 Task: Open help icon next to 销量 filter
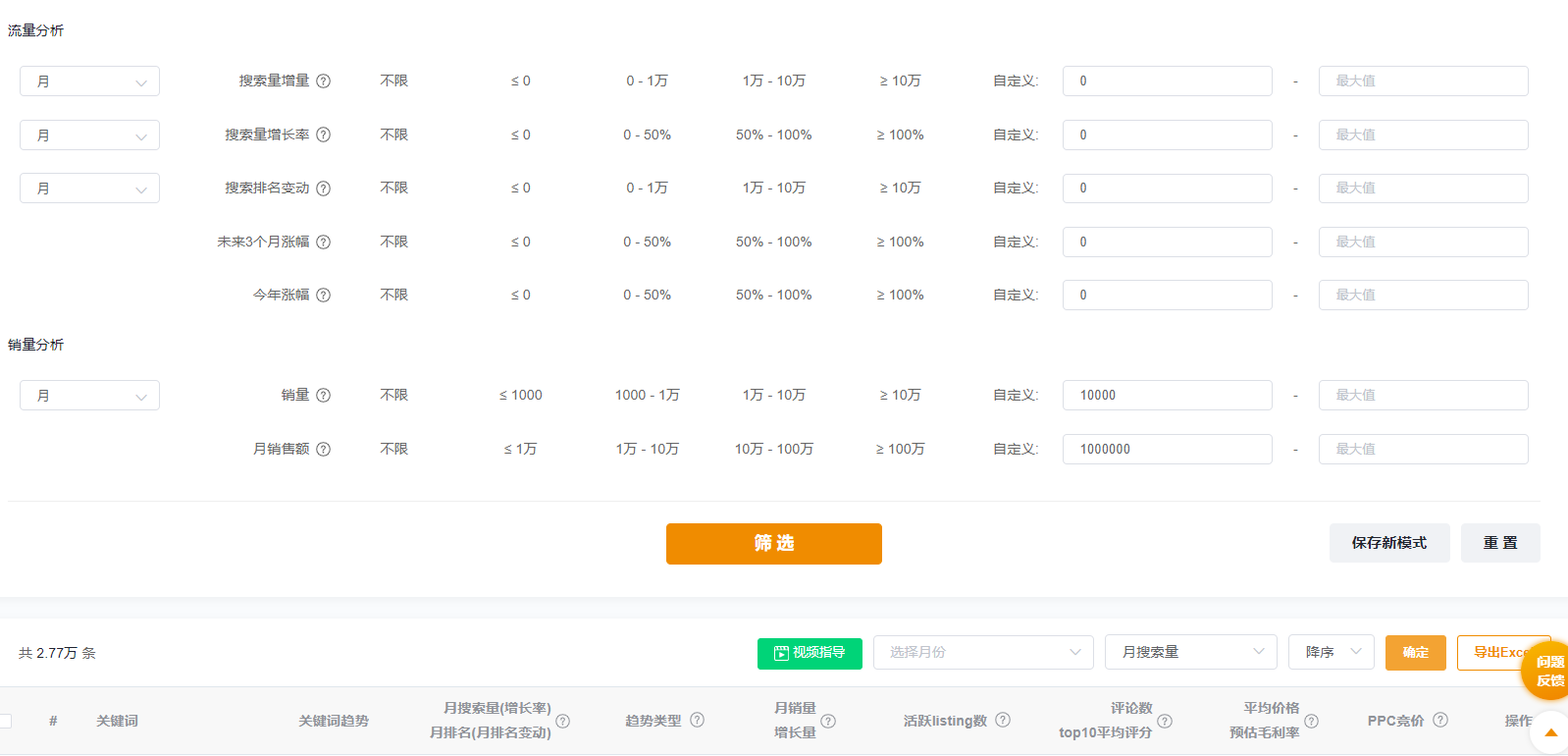(323, 395)
